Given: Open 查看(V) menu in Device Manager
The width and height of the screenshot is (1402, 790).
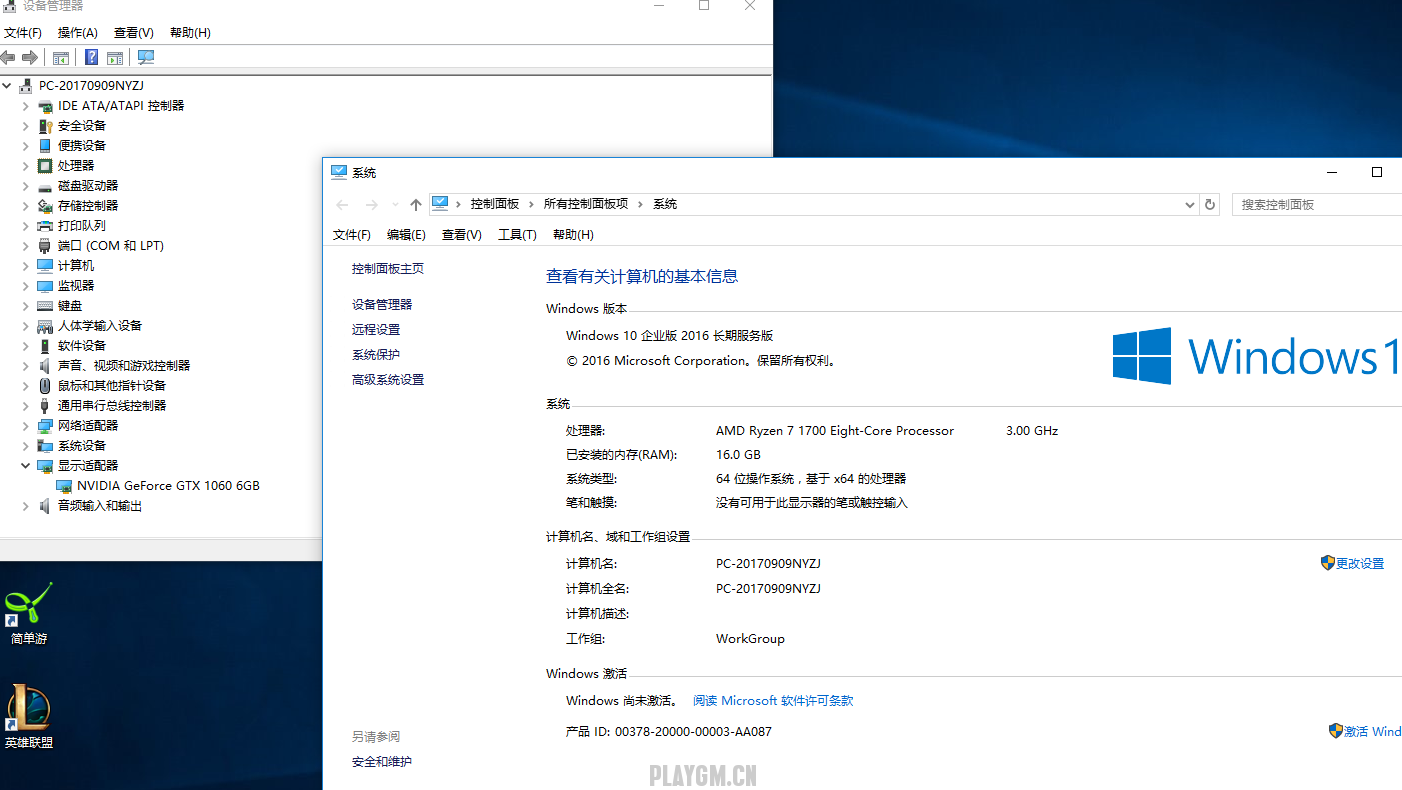Looking at the screenshot, I should [x=134, y=33].
